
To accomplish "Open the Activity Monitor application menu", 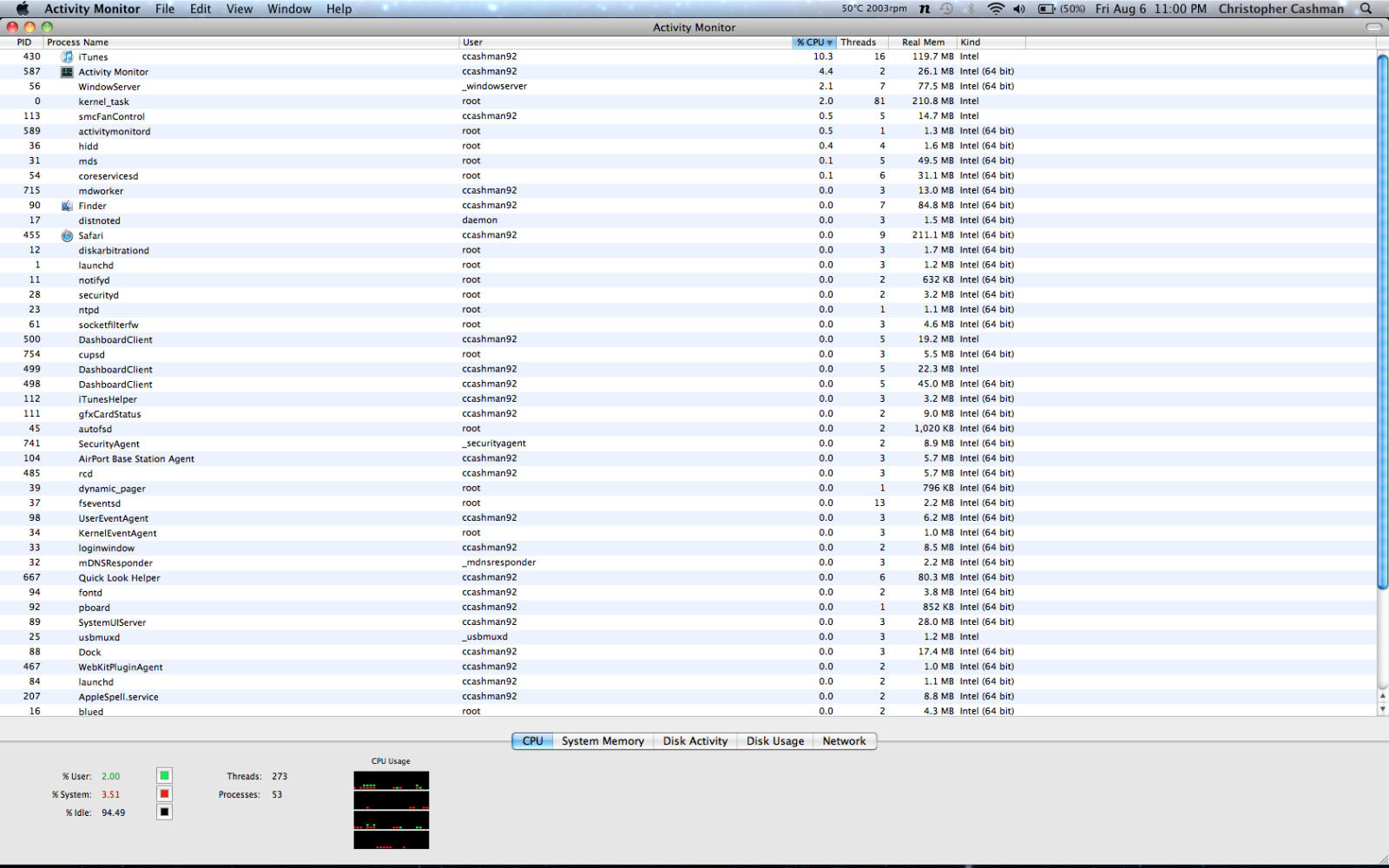I will (x=92, y=9).
